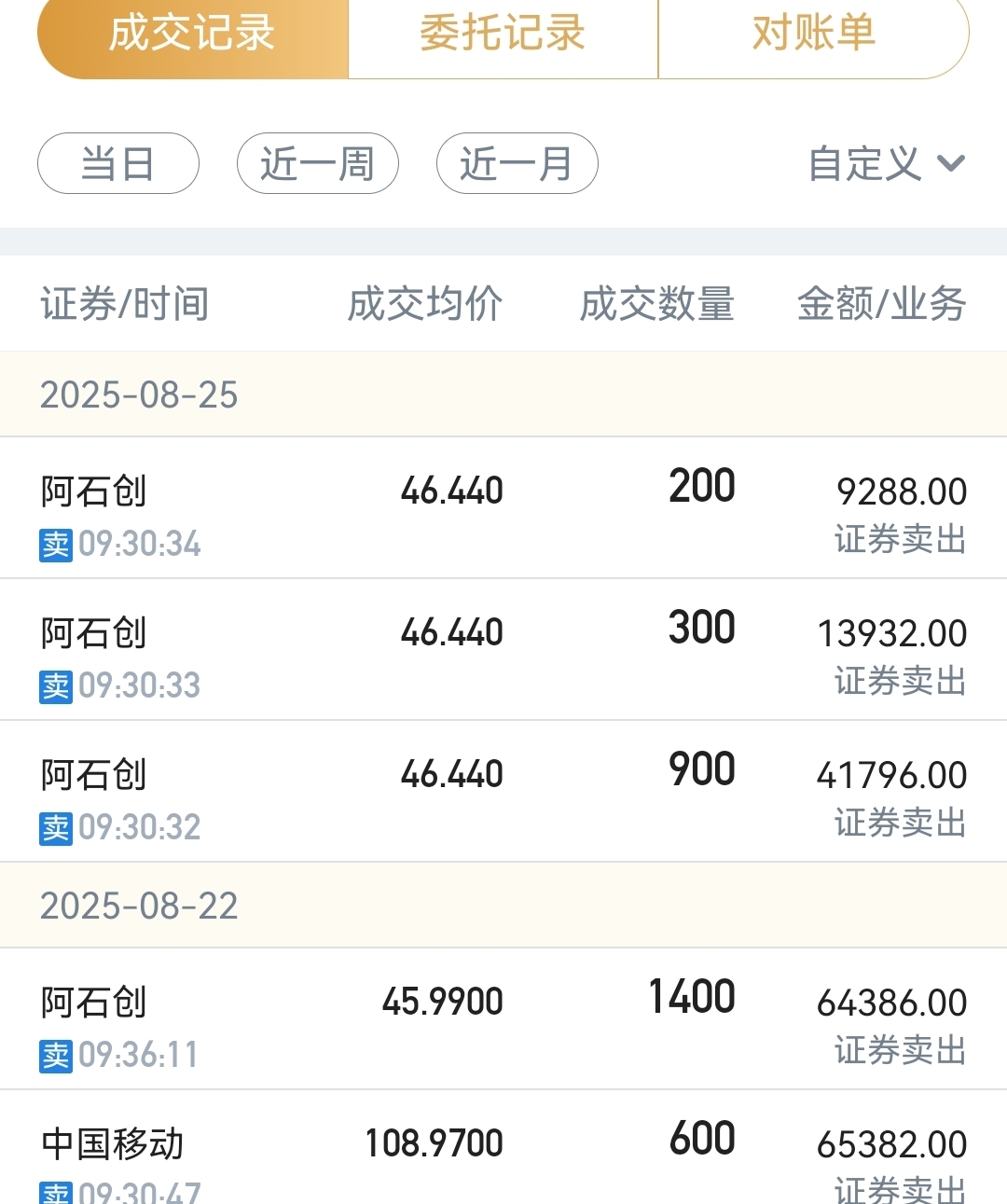Tap the sell badge at 09:30:34
1007x1204 pixels.
56,545
